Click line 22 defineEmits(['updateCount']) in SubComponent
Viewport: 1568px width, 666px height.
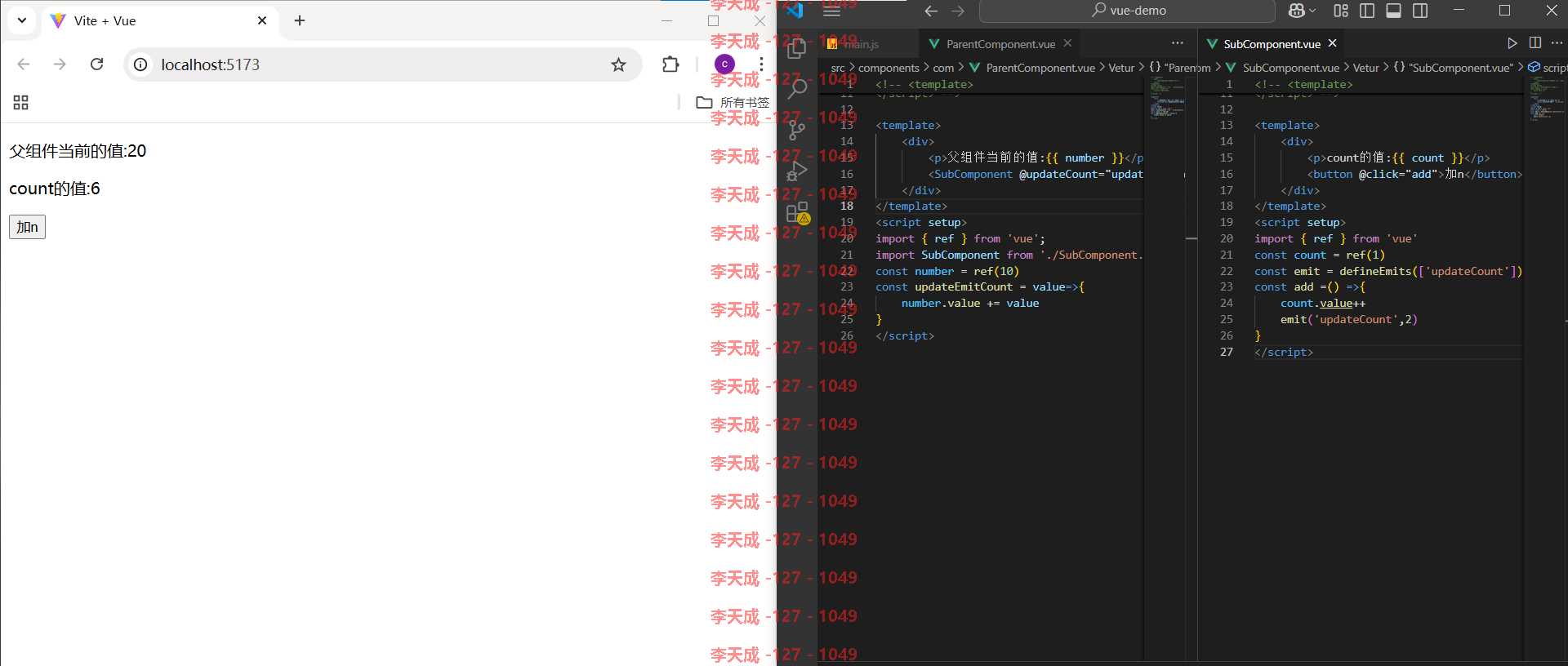coord(1388,271)
